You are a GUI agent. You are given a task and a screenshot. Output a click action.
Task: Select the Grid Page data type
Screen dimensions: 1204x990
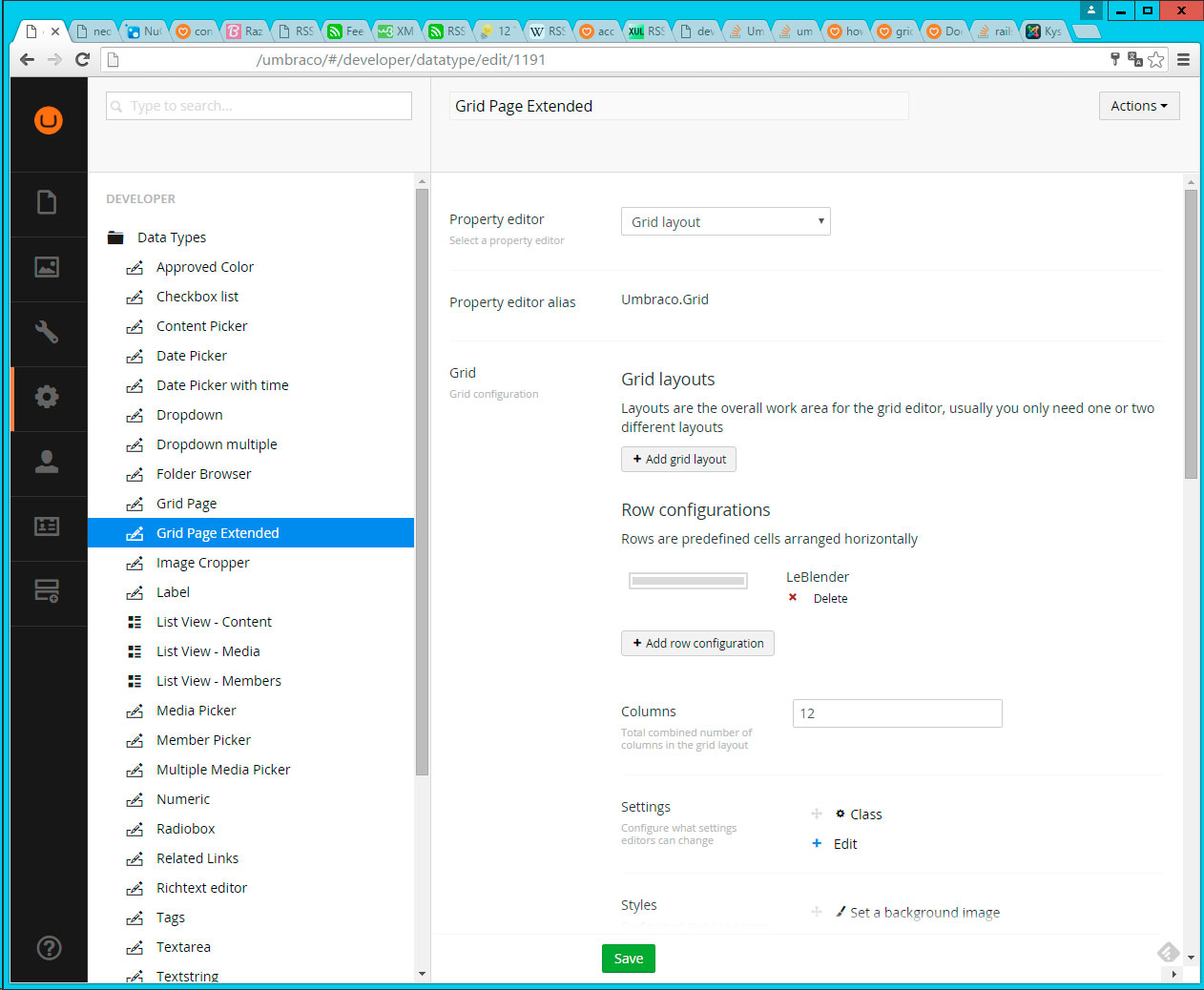[x=186, y=504]
